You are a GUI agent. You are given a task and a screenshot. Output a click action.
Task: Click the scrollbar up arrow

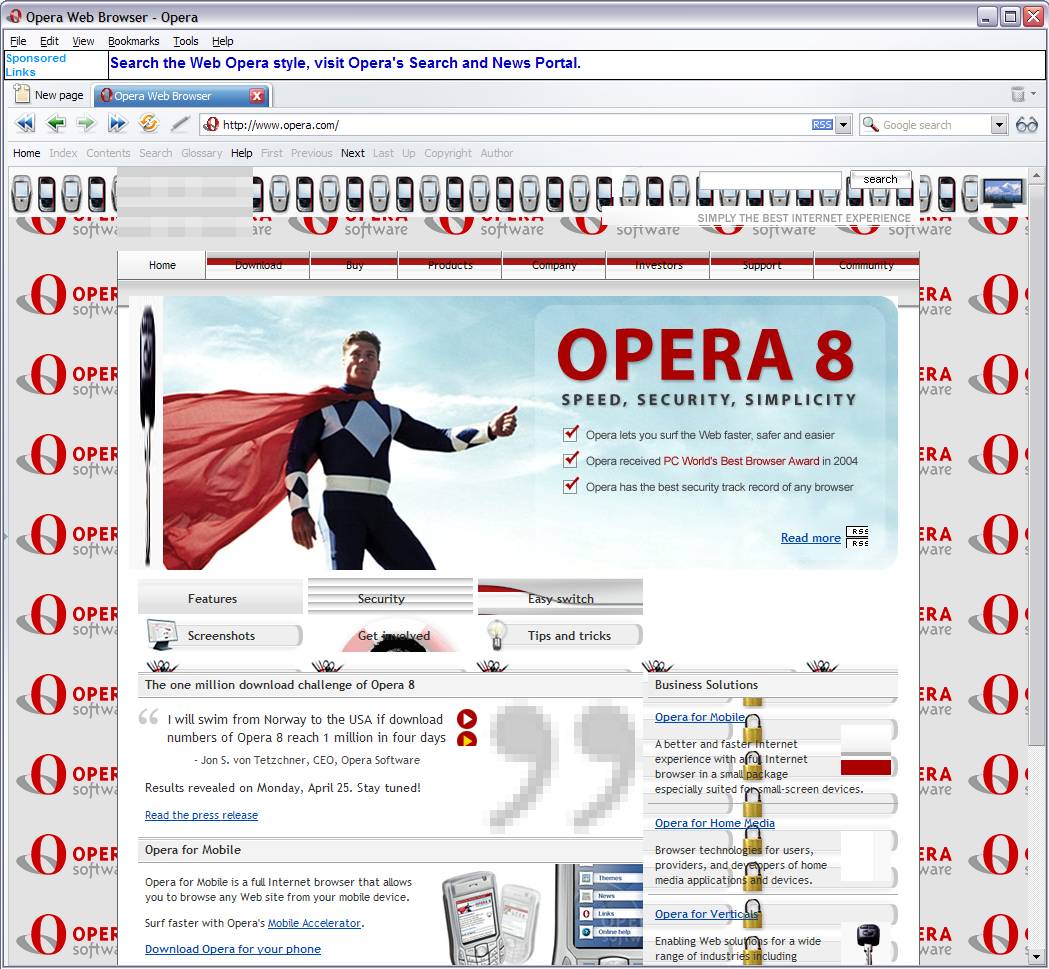1036,177
